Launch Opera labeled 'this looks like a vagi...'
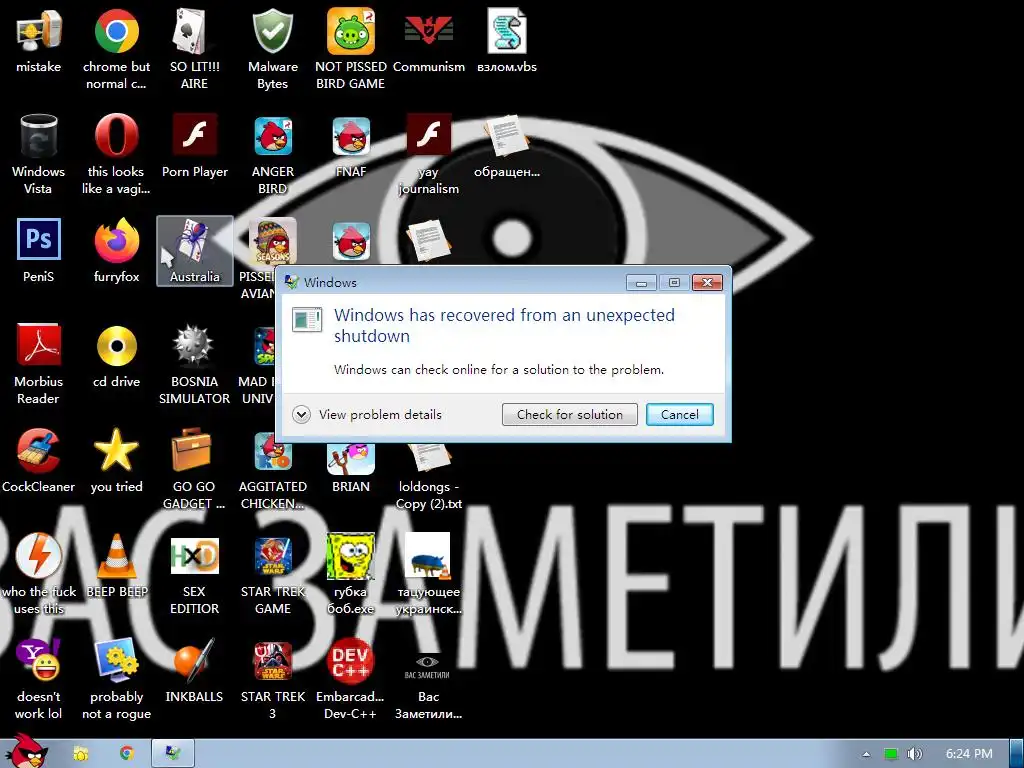The height and width of the screenshot is (768, 1024). coord(116,136)
